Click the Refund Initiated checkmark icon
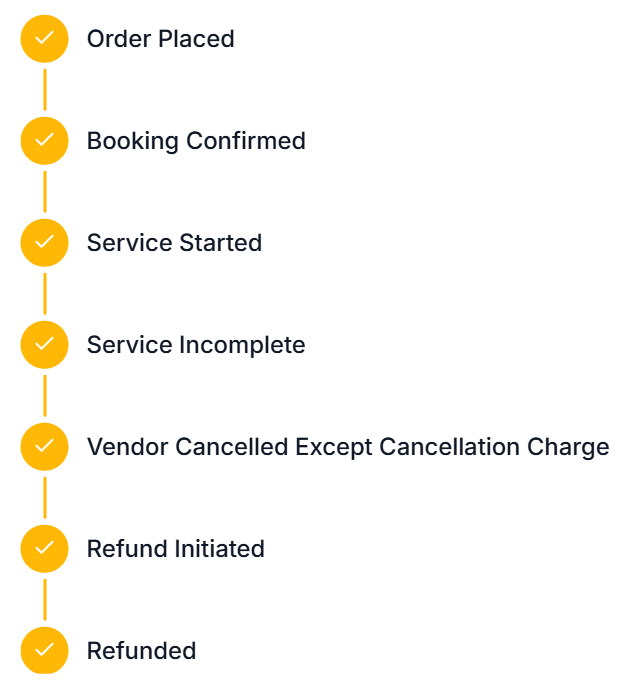 tap(44, 549)
